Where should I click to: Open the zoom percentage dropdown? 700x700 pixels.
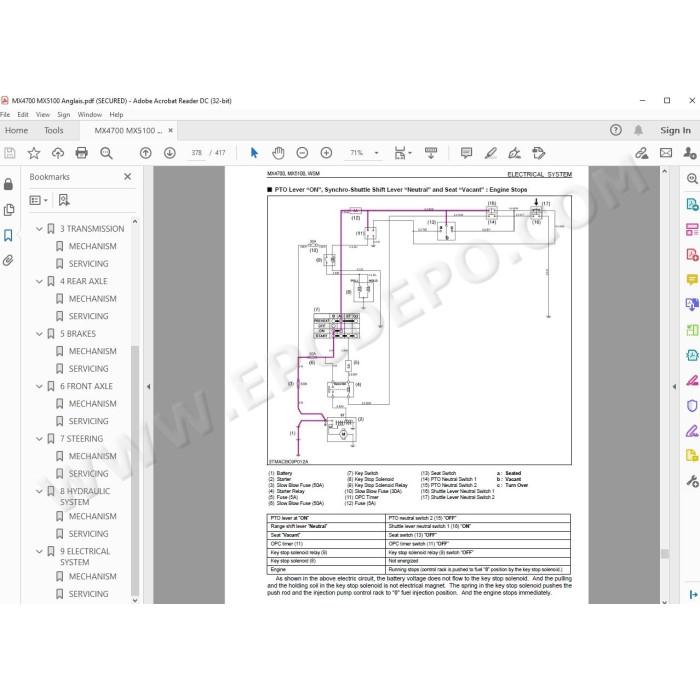pyautogui.click(x=376, y=153)
